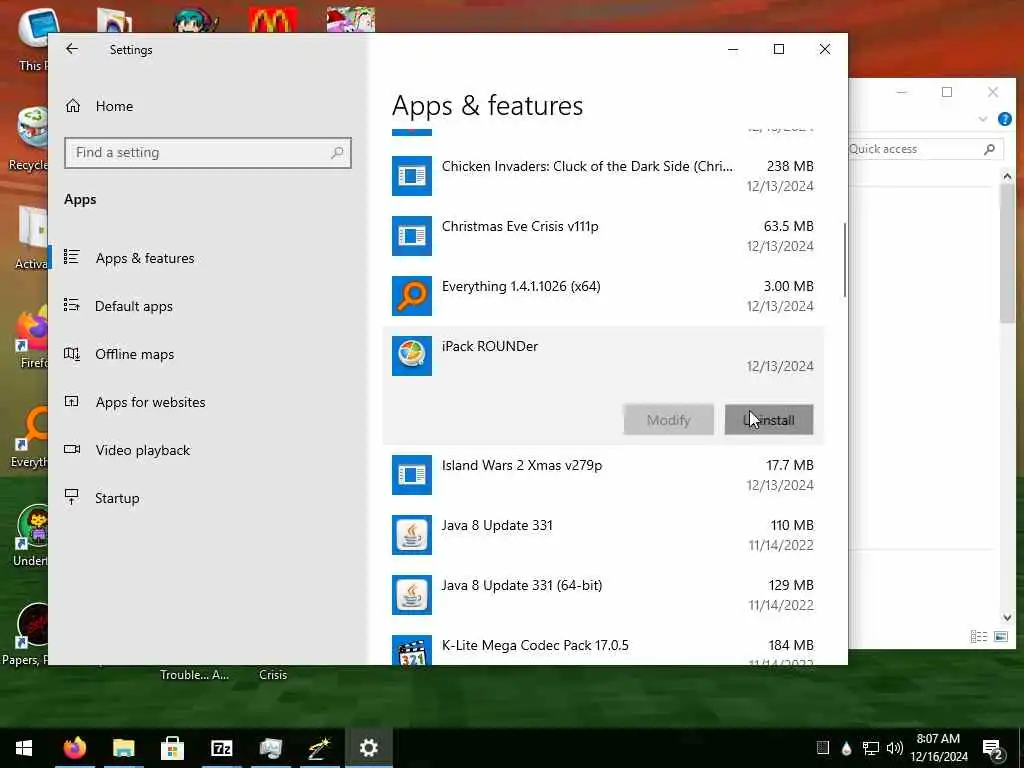Click the iPack ROUNDer app icon
This screenshot has height=768, width=1024.
tap(411, 356)
